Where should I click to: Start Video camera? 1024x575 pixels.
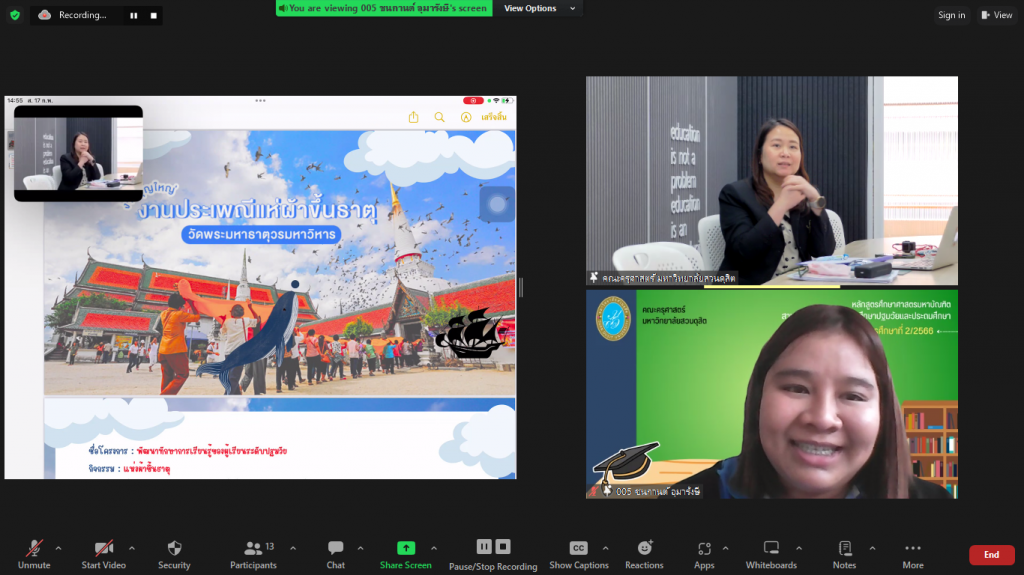[x=103, y=549]
